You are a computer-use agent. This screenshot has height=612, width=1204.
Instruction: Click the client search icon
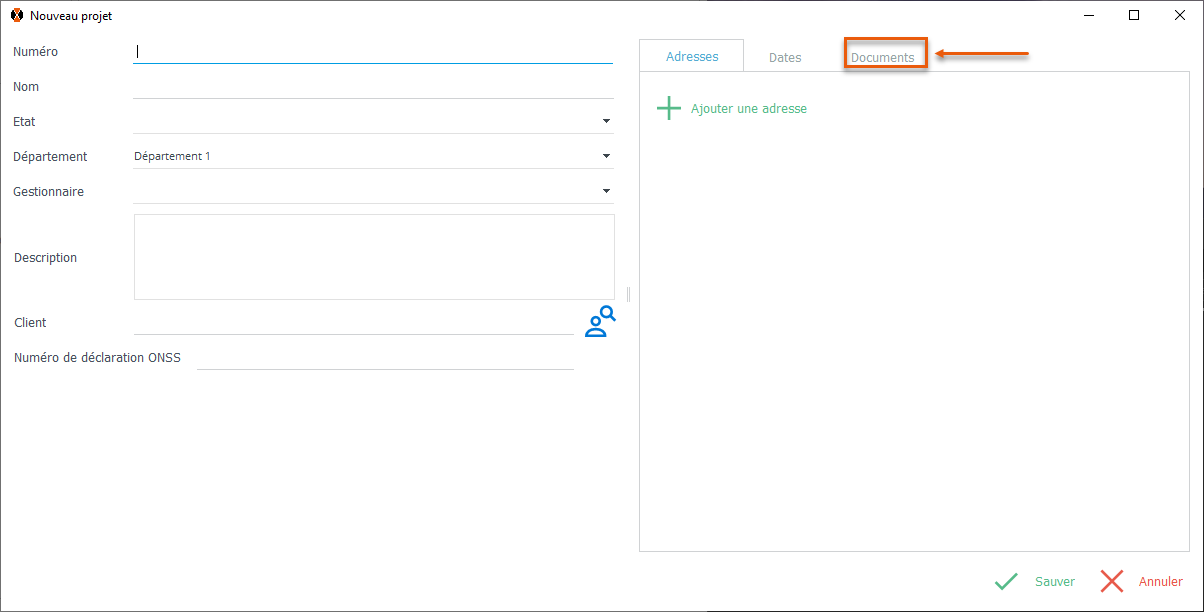599,322
